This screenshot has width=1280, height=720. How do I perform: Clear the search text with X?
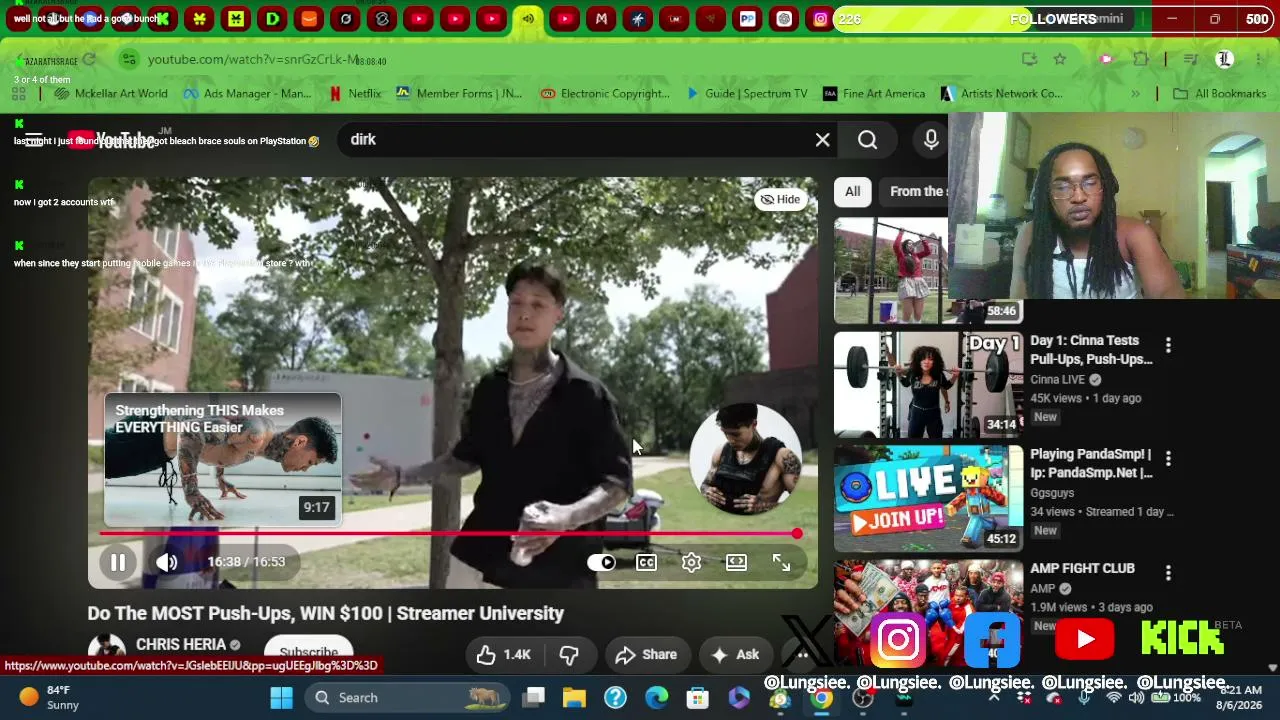[822, 140]
